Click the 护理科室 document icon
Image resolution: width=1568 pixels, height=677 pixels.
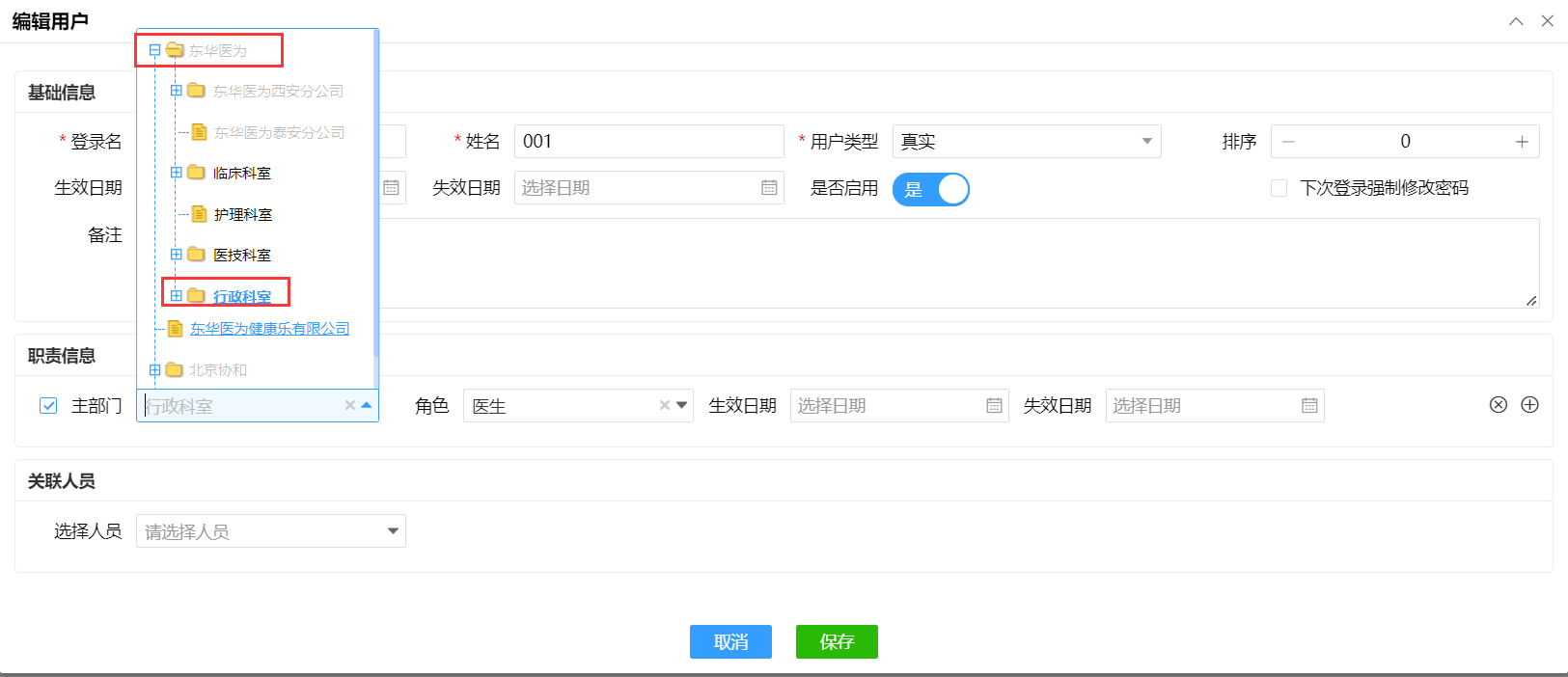click(200, 214)
